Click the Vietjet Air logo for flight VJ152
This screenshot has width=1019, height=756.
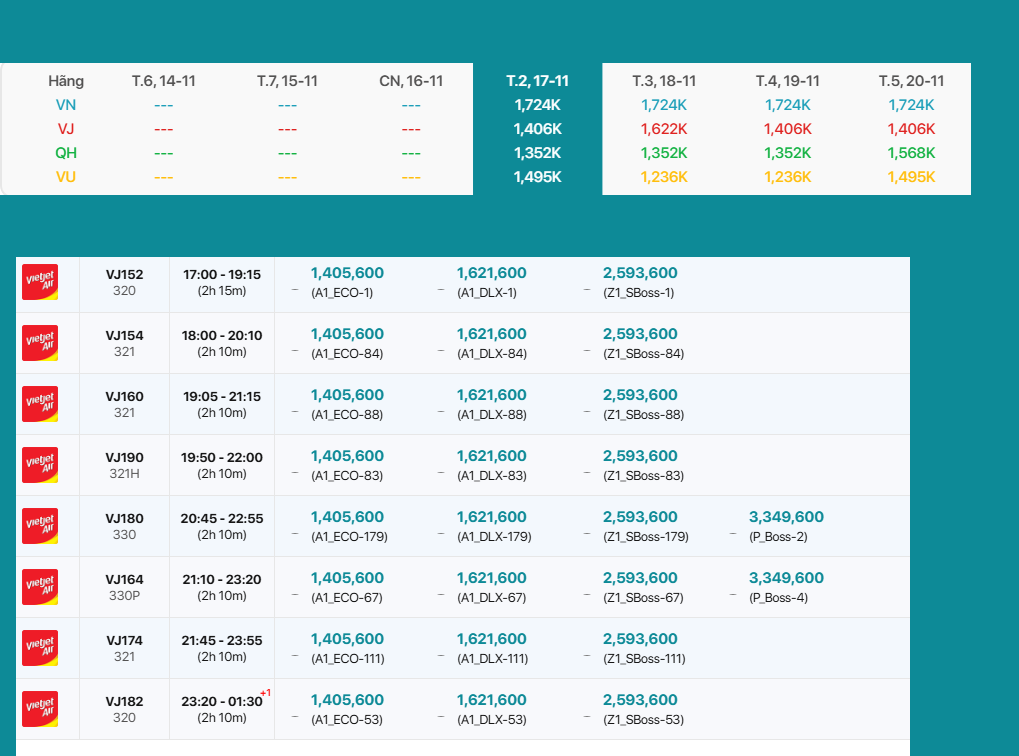pyautogui.click(x=40, y=282)
